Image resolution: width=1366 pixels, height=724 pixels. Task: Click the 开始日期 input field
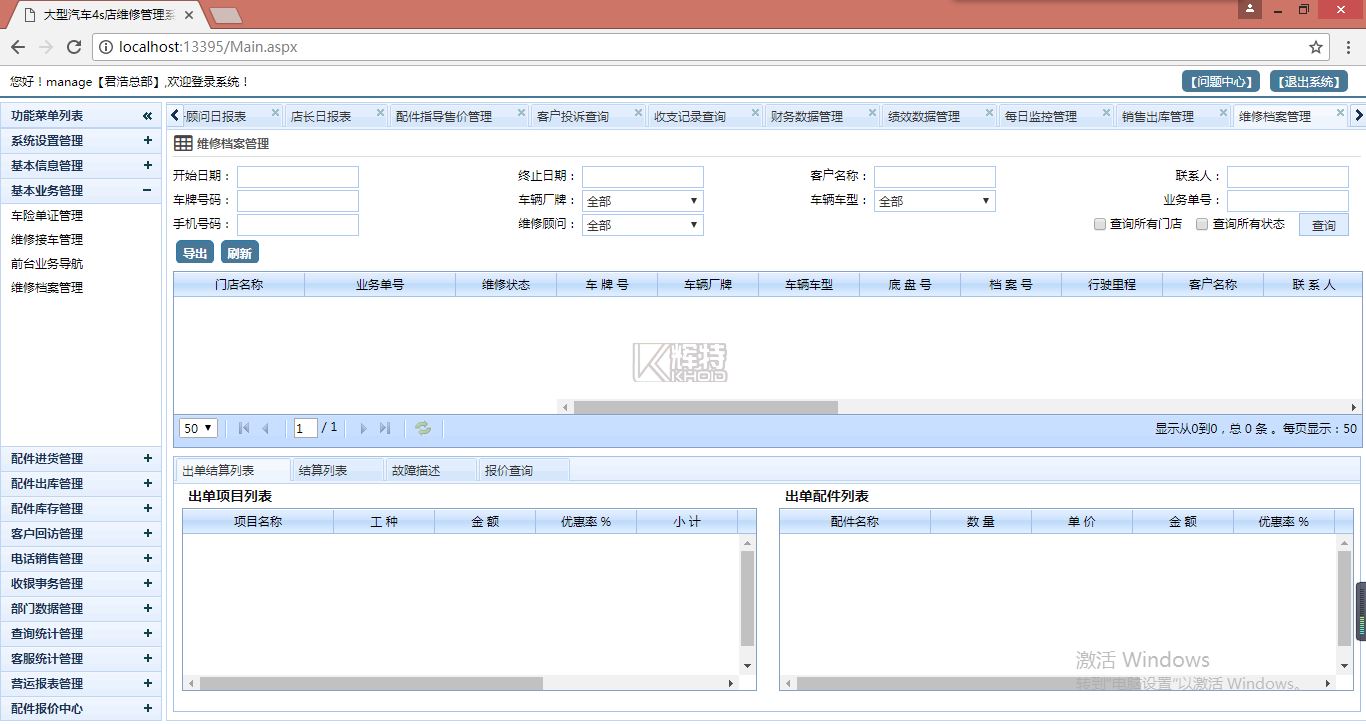297,177
